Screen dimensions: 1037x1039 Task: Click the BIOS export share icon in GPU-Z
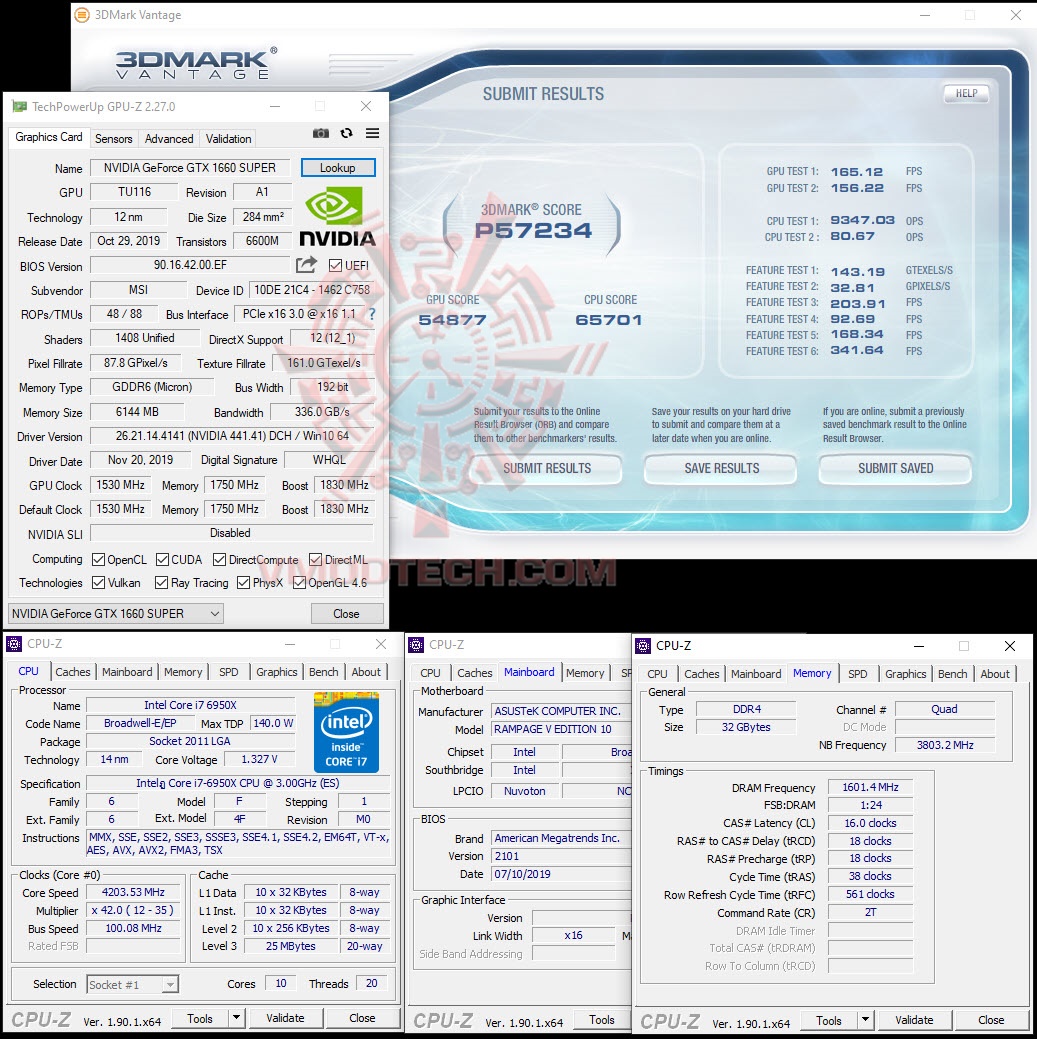coord(306,265)
